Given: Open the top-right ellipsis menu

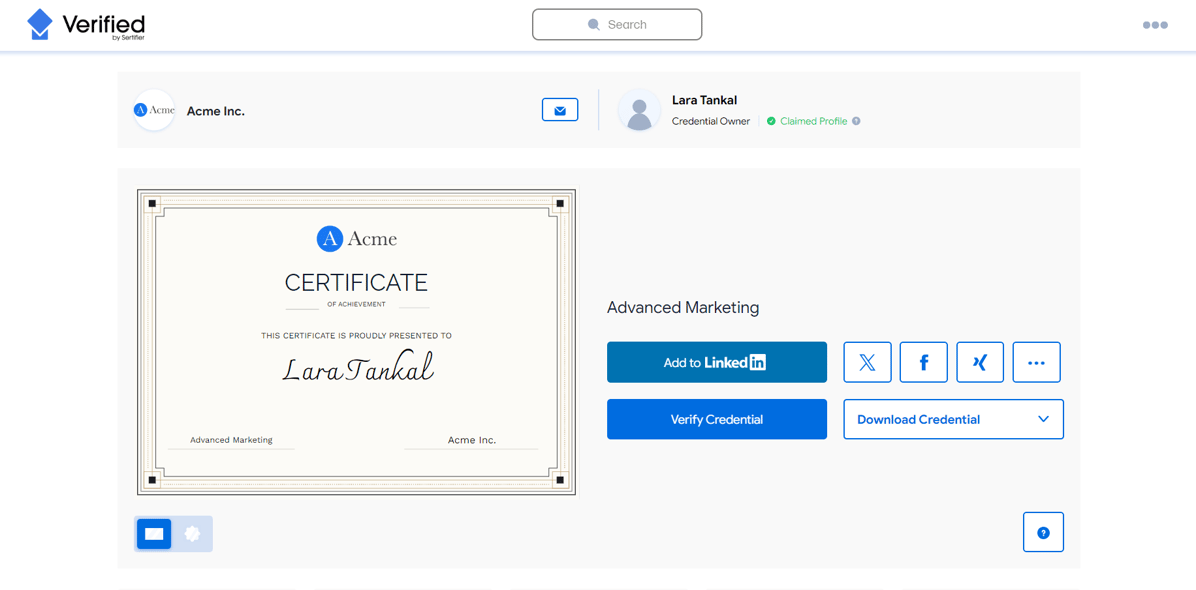Looking at the screenshot, I should point(1155,24).
